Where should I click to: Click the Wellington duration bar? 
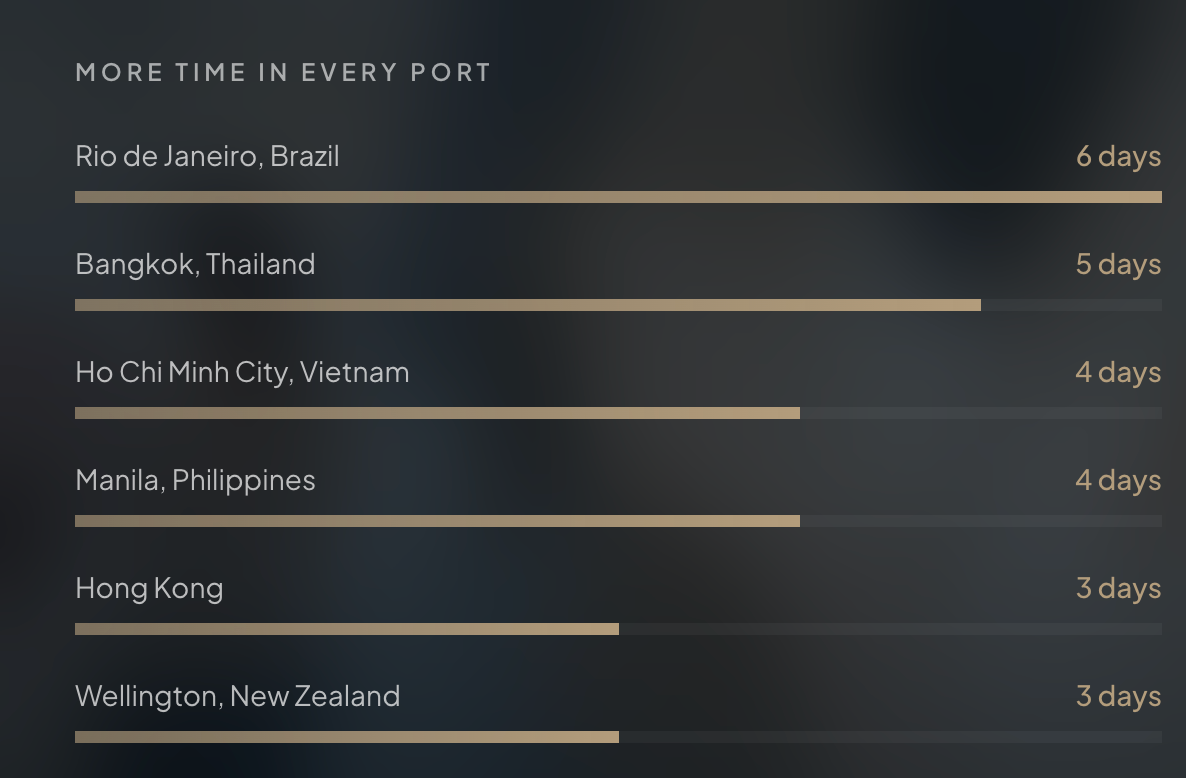618,737
